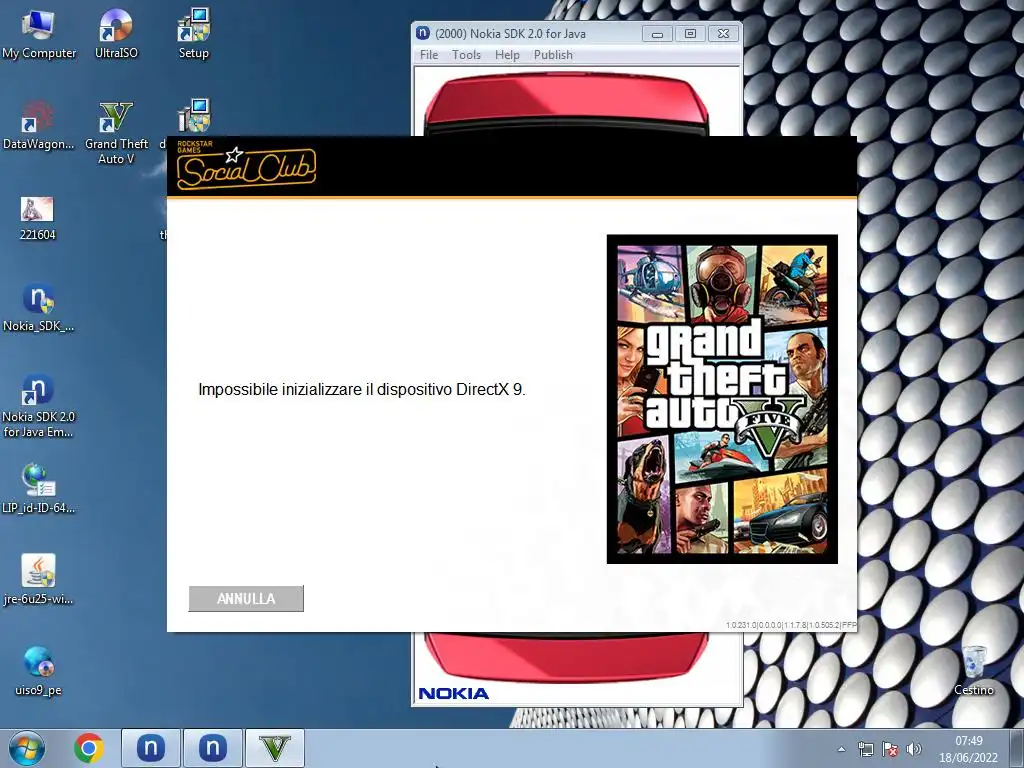The width and height of the screenshot is (1024, 768).
Task: Open the network tray icon
Action: coord(866,749)
